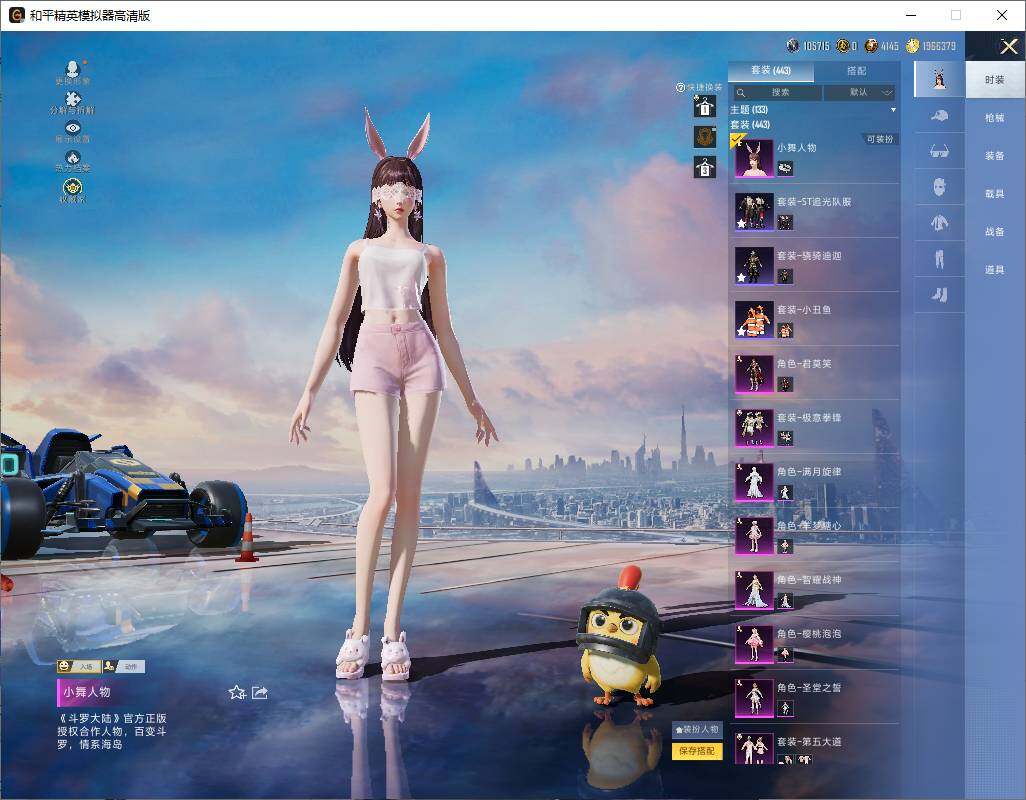Open the 装备 equipment menu

(x=995, y=156)
